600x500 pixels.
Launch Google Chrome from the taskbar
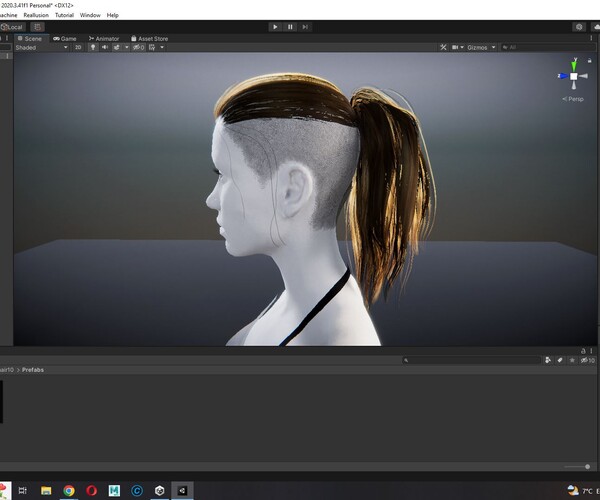pos(69,490)
